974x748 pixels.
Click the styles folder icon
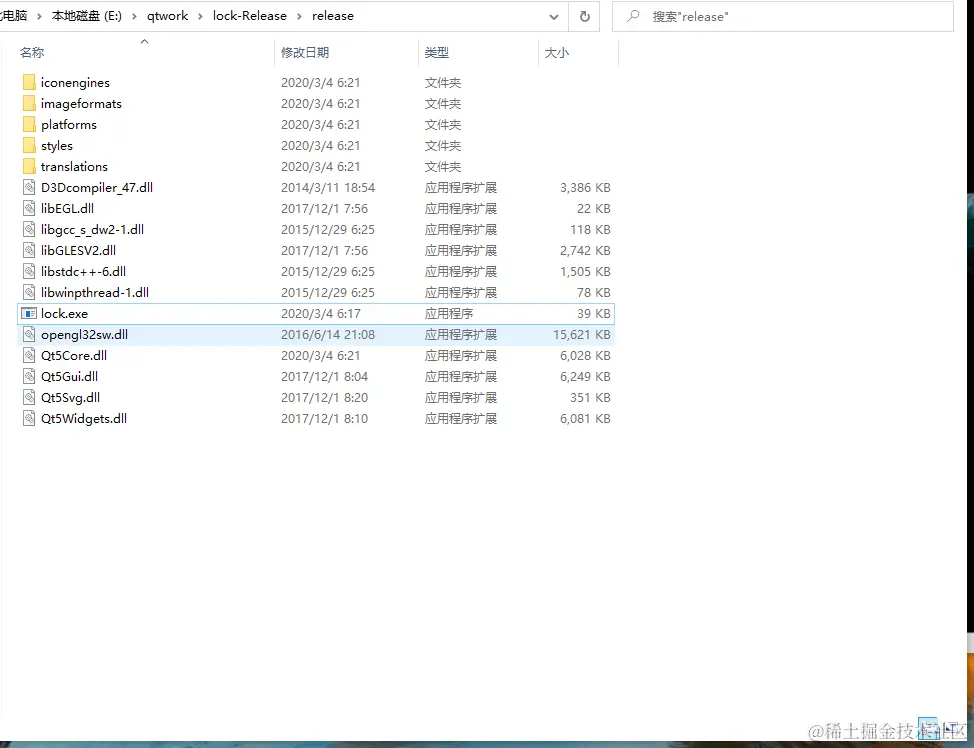[x=29, y=145]
